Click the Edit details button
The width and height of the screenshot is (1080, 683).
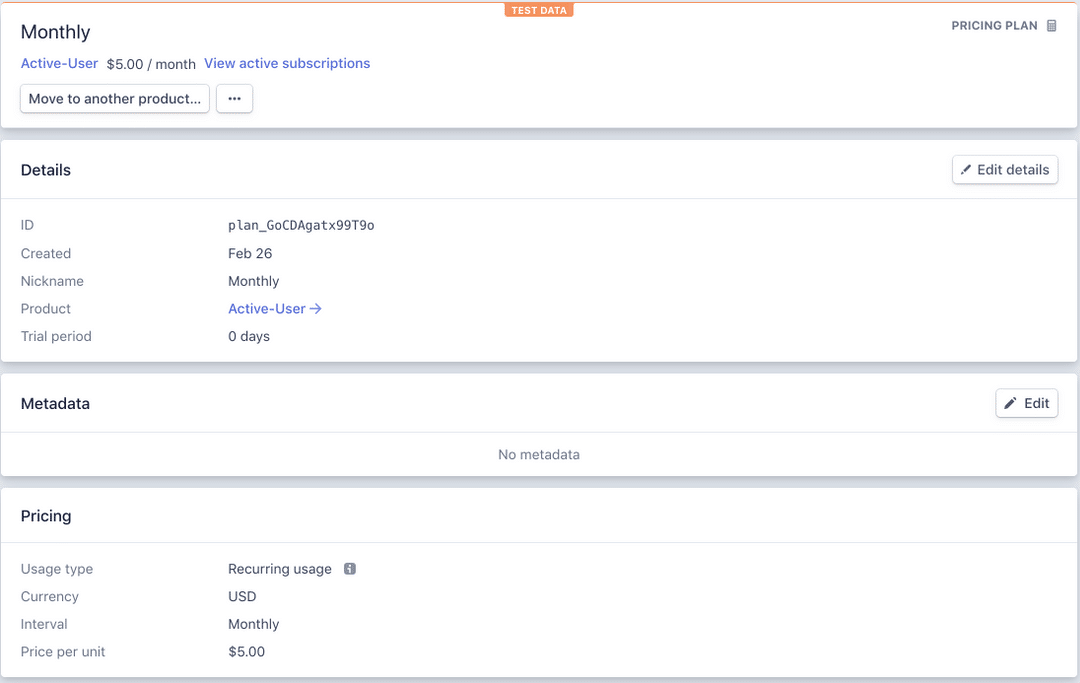1005,170
